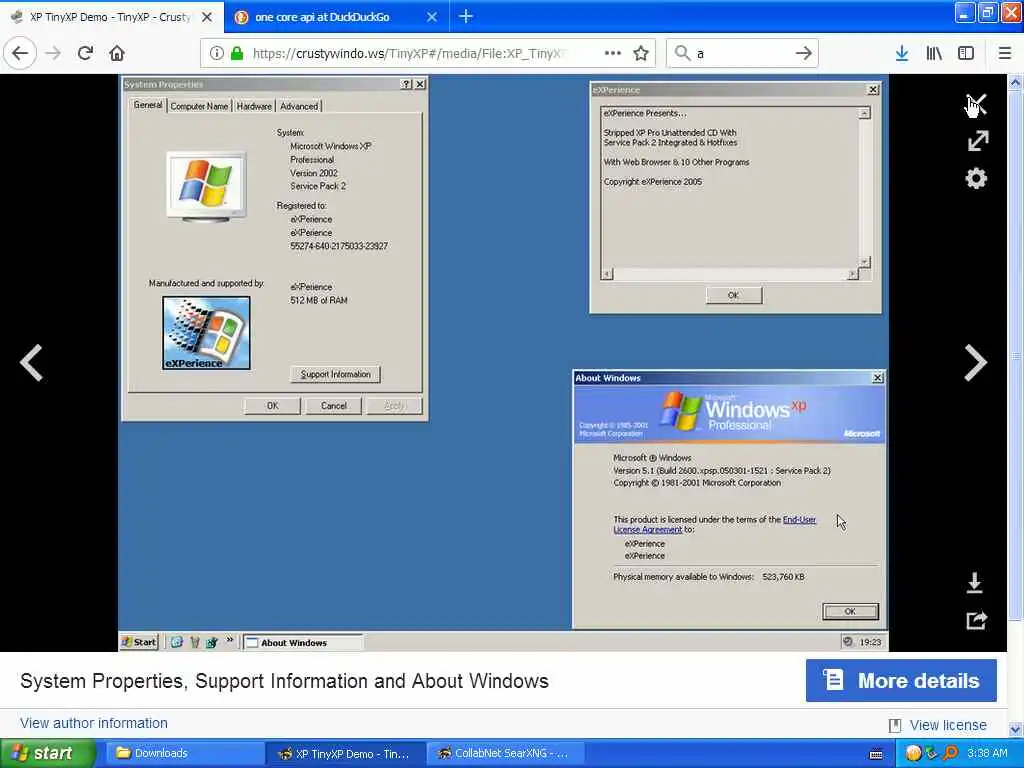Open page actions three-dot menu
Image resolution: width=1024 pixels, height=768 pixels.
pyautogui.click(x=613, y=53)
